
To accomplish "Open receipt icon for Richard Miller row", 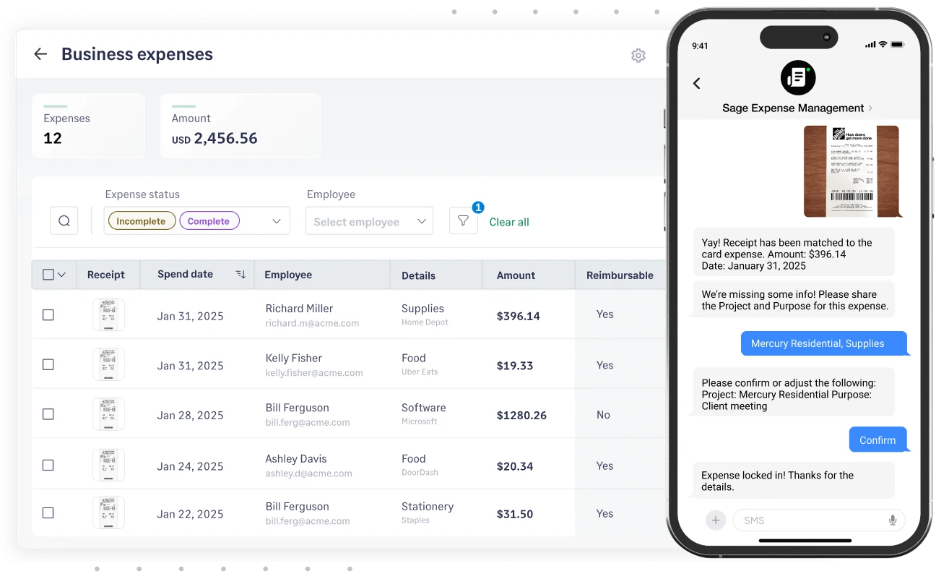I will click(x=108, y=315).
